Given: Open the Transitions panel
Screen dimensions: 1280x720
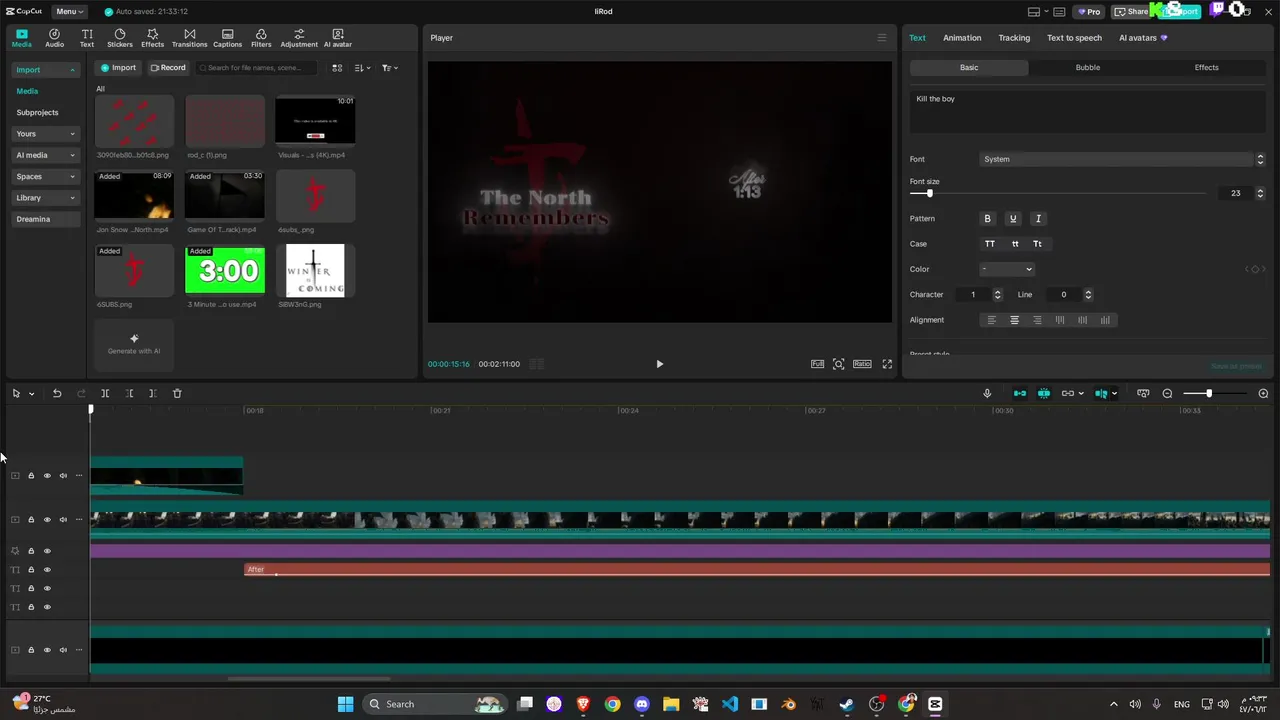Looking at the screenshot, I should [x=189, y=38].
